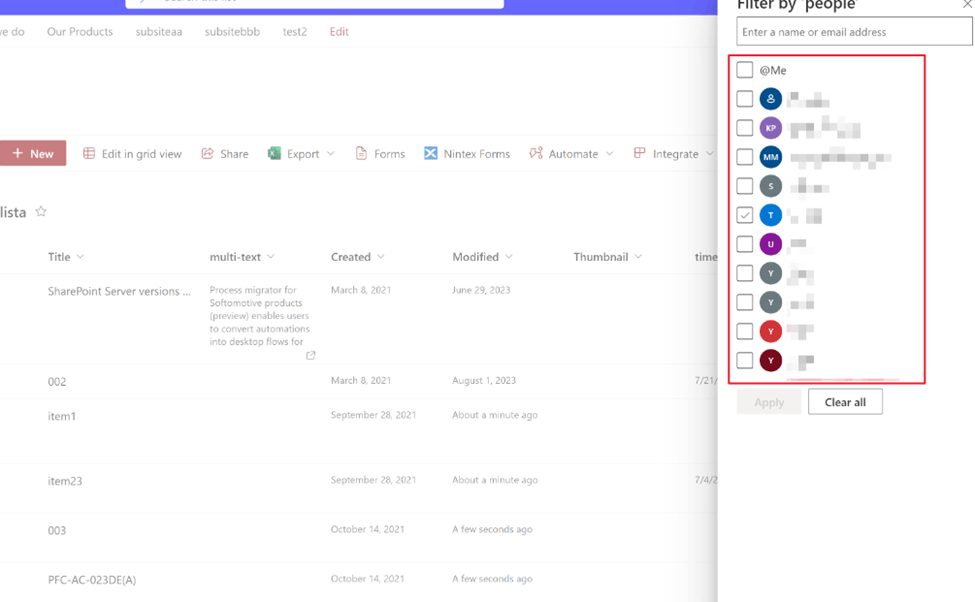Open the subsitebbb nav item
Image resolution: width=975 pixels, height=602 pixels.
[x=232, y=32]
